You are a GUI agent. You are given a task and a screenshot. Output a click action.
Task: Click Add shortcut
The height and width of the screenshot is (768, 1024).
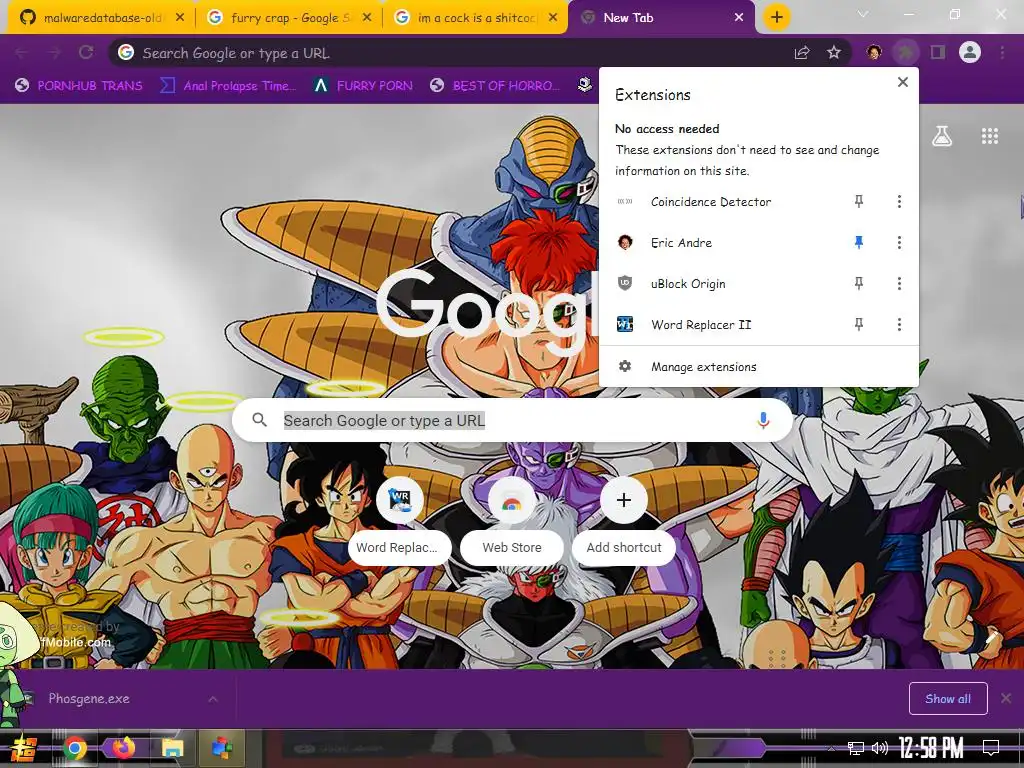[x=624, y=519]
